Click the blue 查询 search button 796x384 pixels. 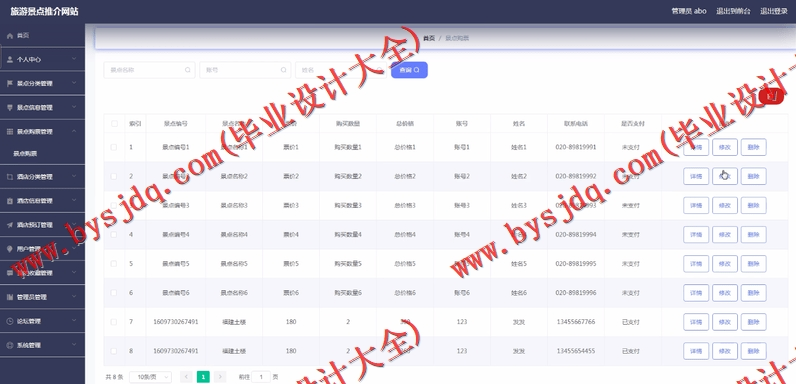pyautogui.click(x=409, y=70)
